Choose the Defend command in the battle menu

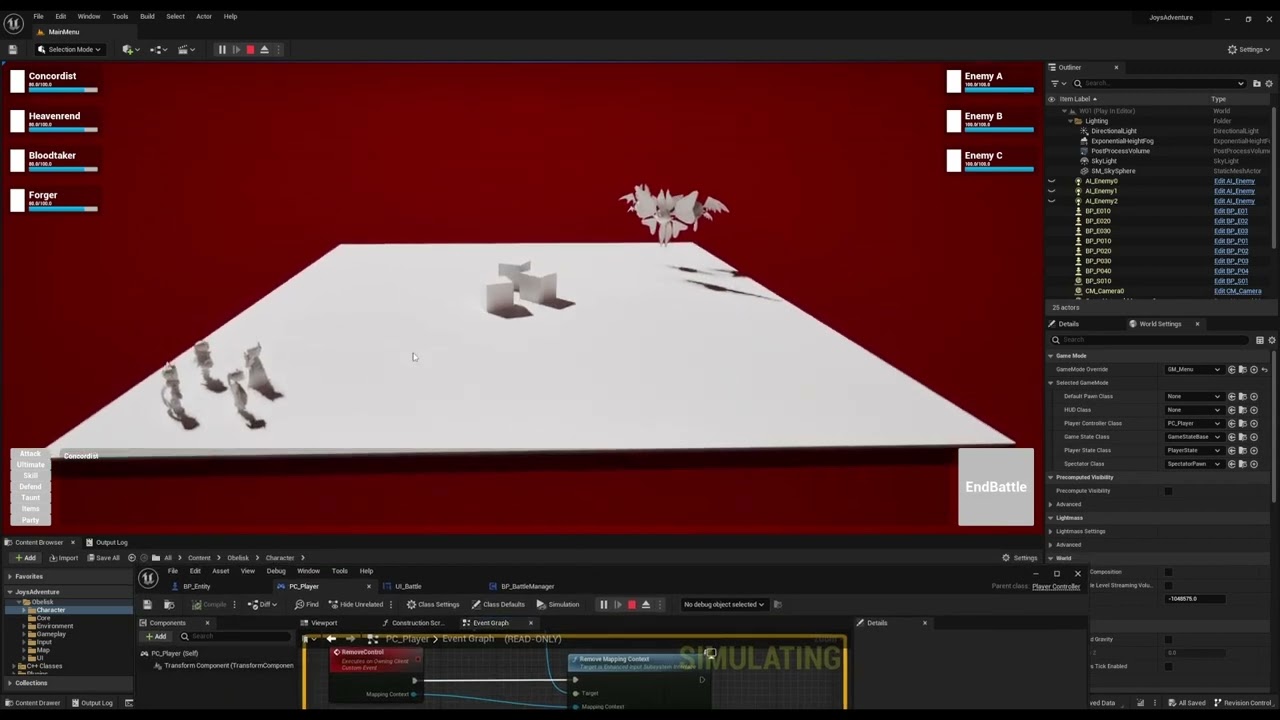30,487
